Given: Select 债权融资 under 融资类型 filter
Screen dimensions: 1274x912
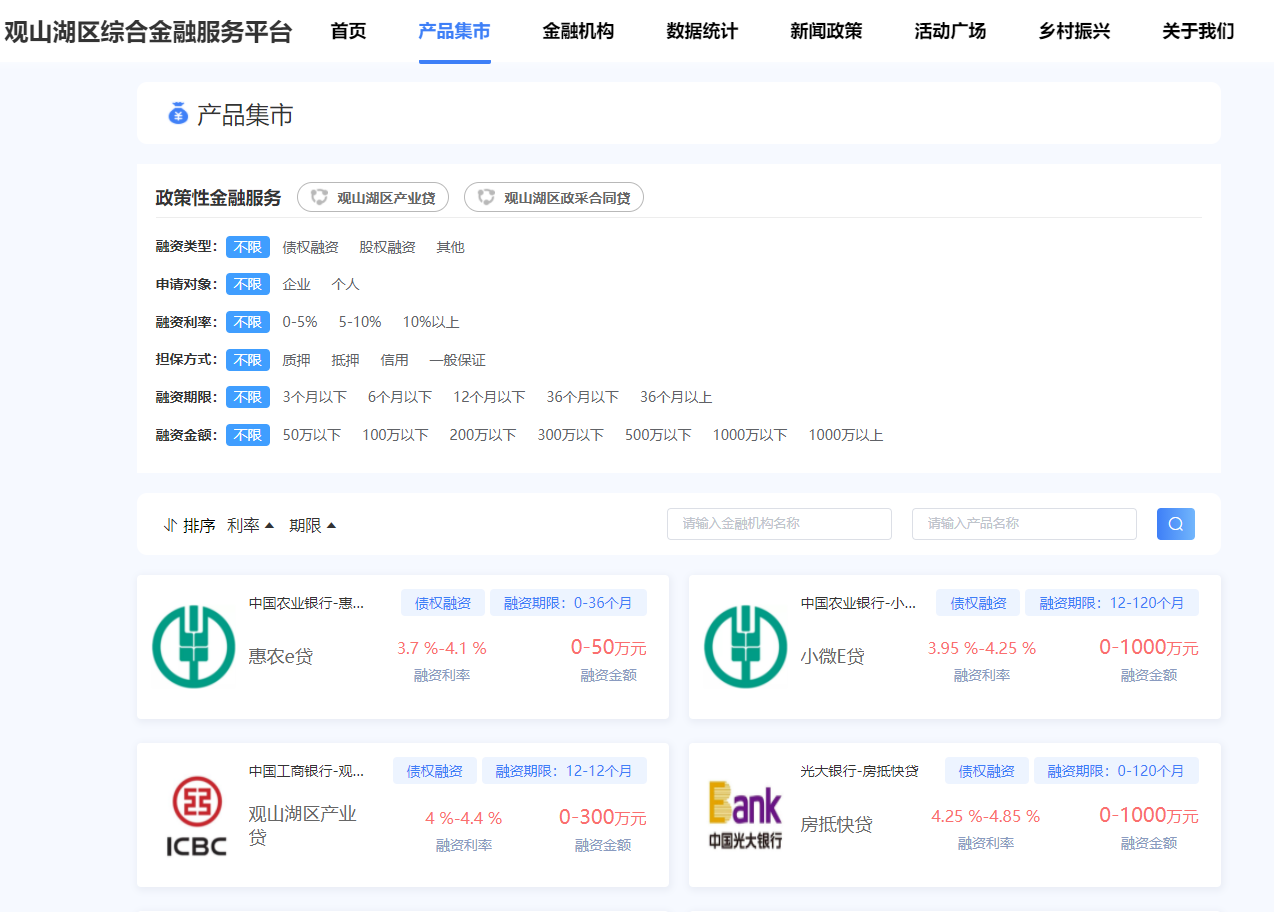Looking at the screenshot, I should click(310, 247).
